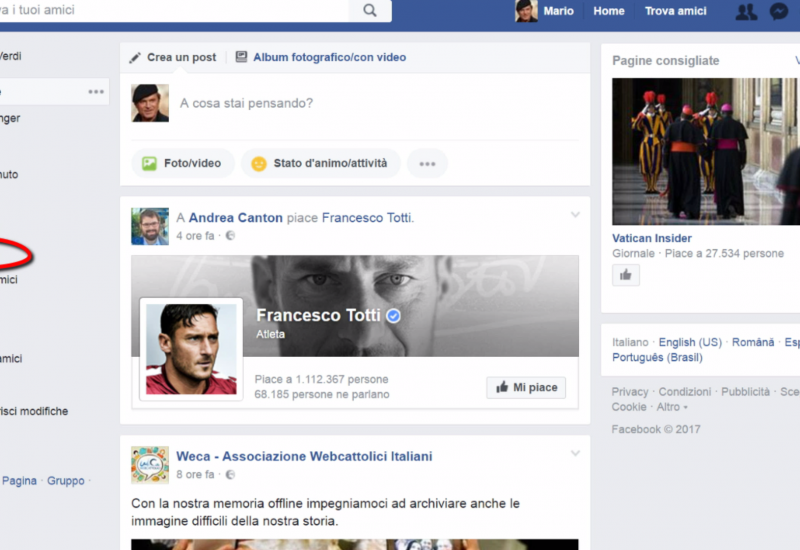Screen dimensions: 800x550
Task: Open the Cookie footer link
Action: tap(629, 407)
